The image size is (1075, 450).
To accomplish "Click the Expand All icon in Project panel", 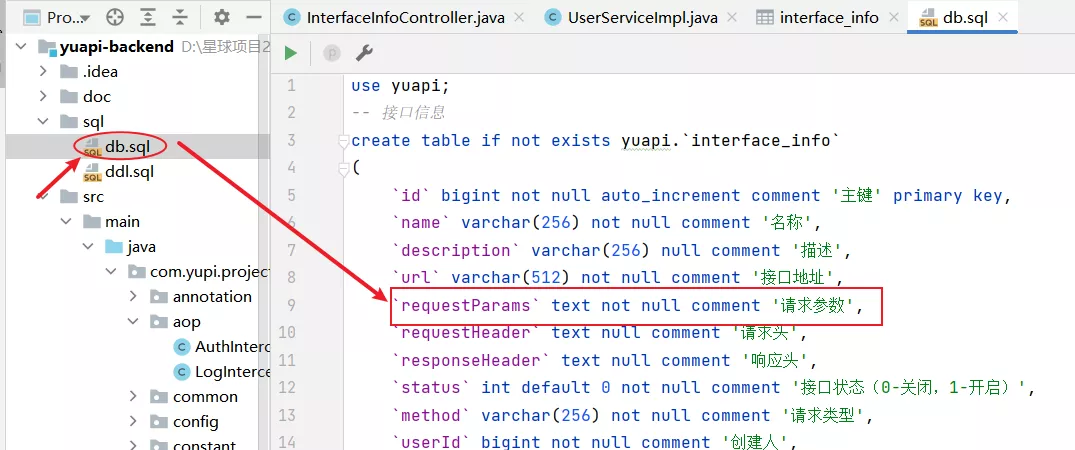I will pyautogui.click(x=147, y=17).
